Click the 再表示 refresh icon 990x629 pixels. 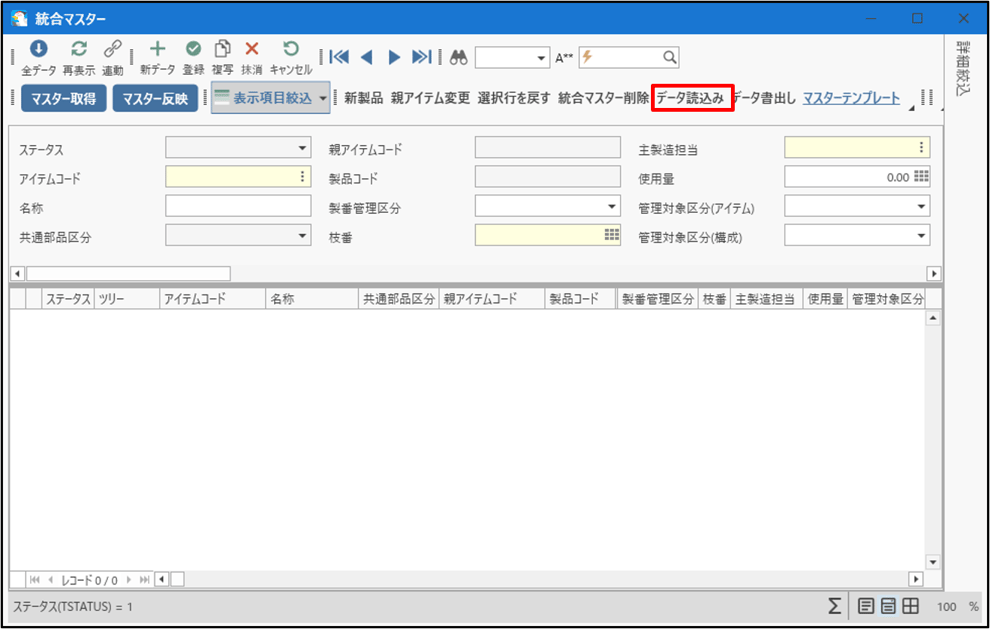79,50
